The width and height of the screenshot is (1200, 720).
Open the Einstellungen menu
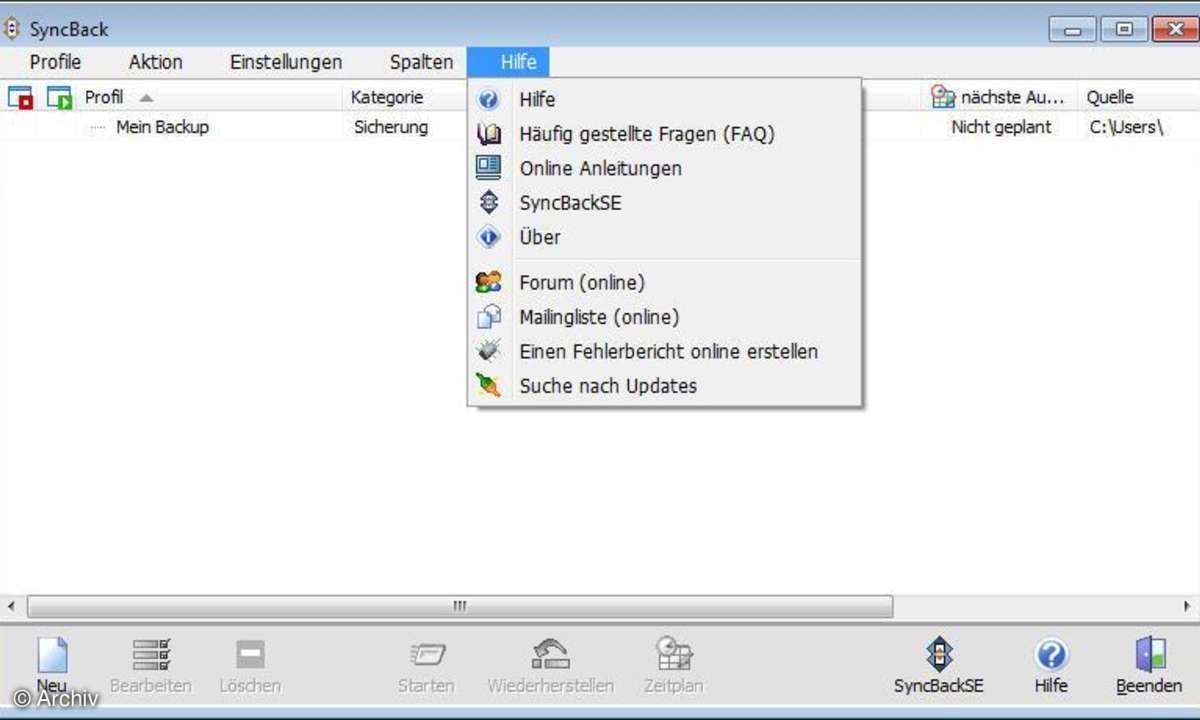coord(286,62)
